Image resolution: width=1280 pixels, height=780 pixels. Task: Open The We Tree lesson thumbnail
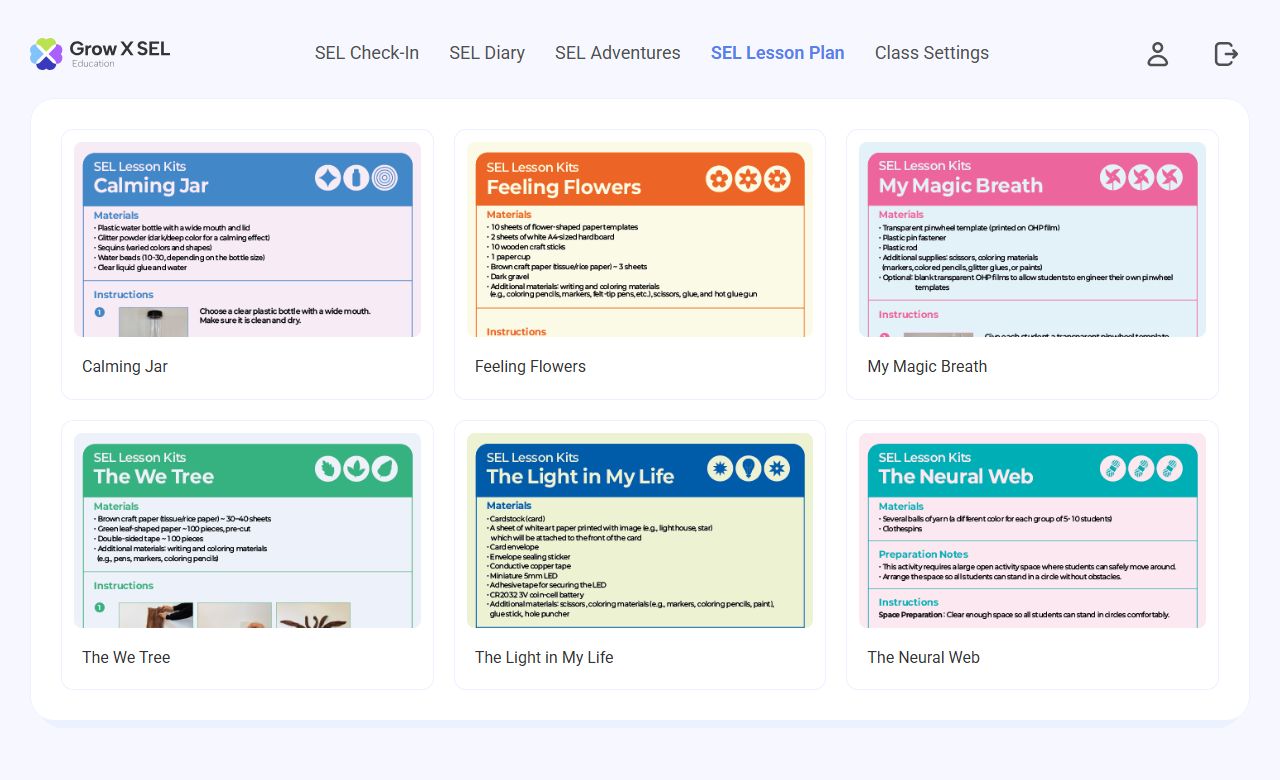point(247,530)
